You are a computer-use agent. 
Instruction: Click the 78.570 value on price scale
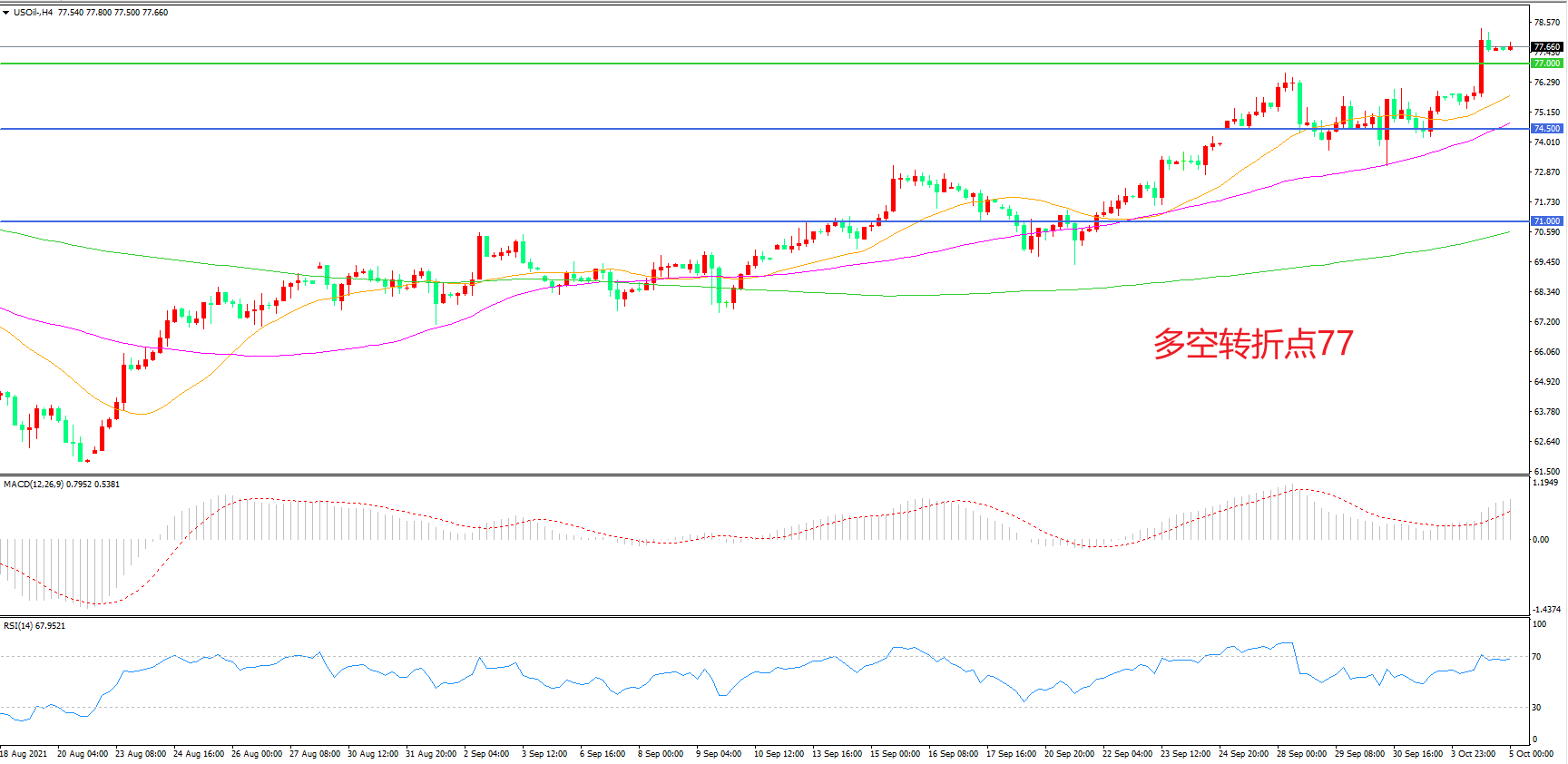1547,23
